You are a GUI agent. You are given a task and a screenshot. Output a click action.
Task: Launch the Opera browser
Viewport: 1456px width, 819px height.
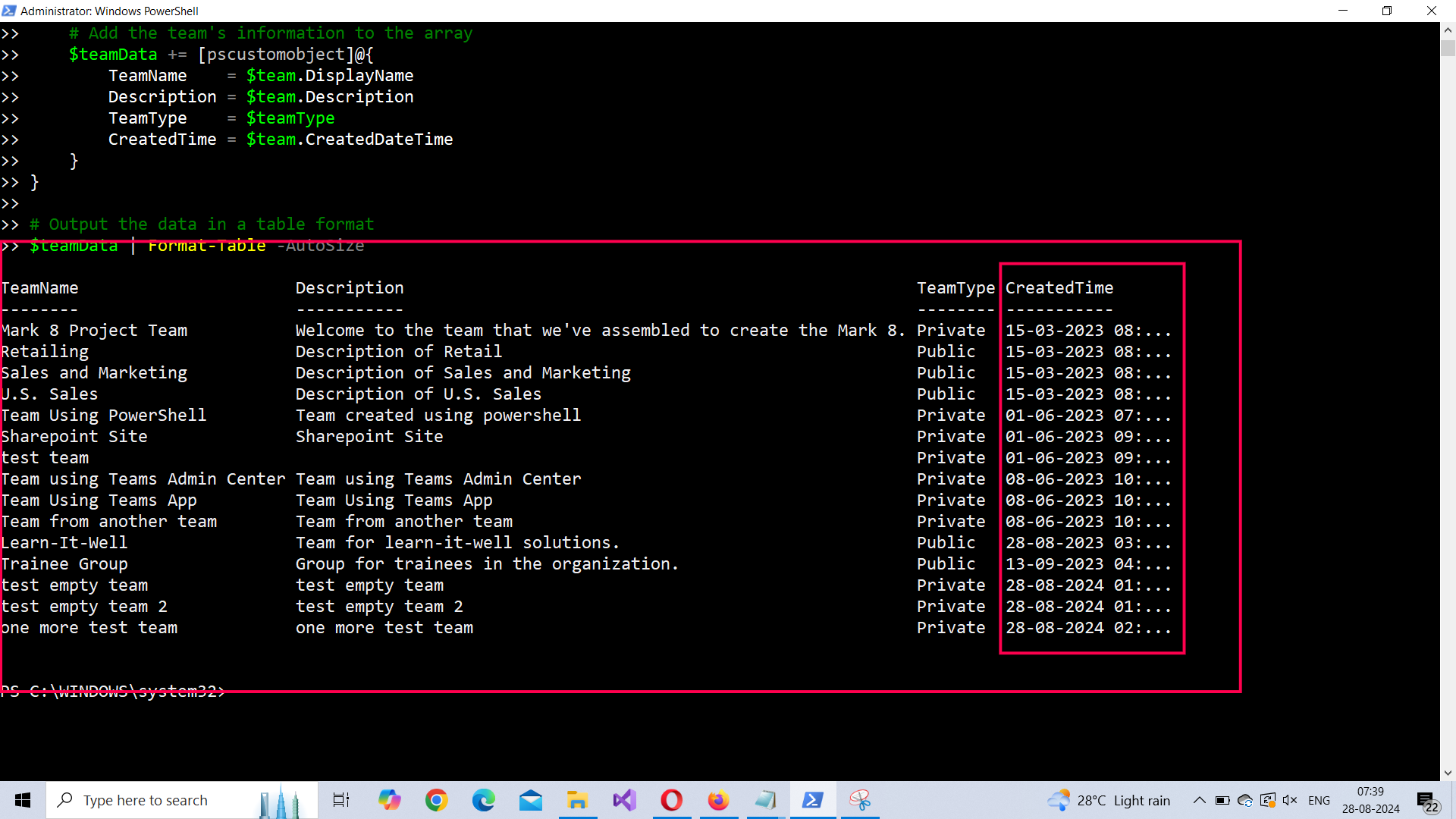671,800
